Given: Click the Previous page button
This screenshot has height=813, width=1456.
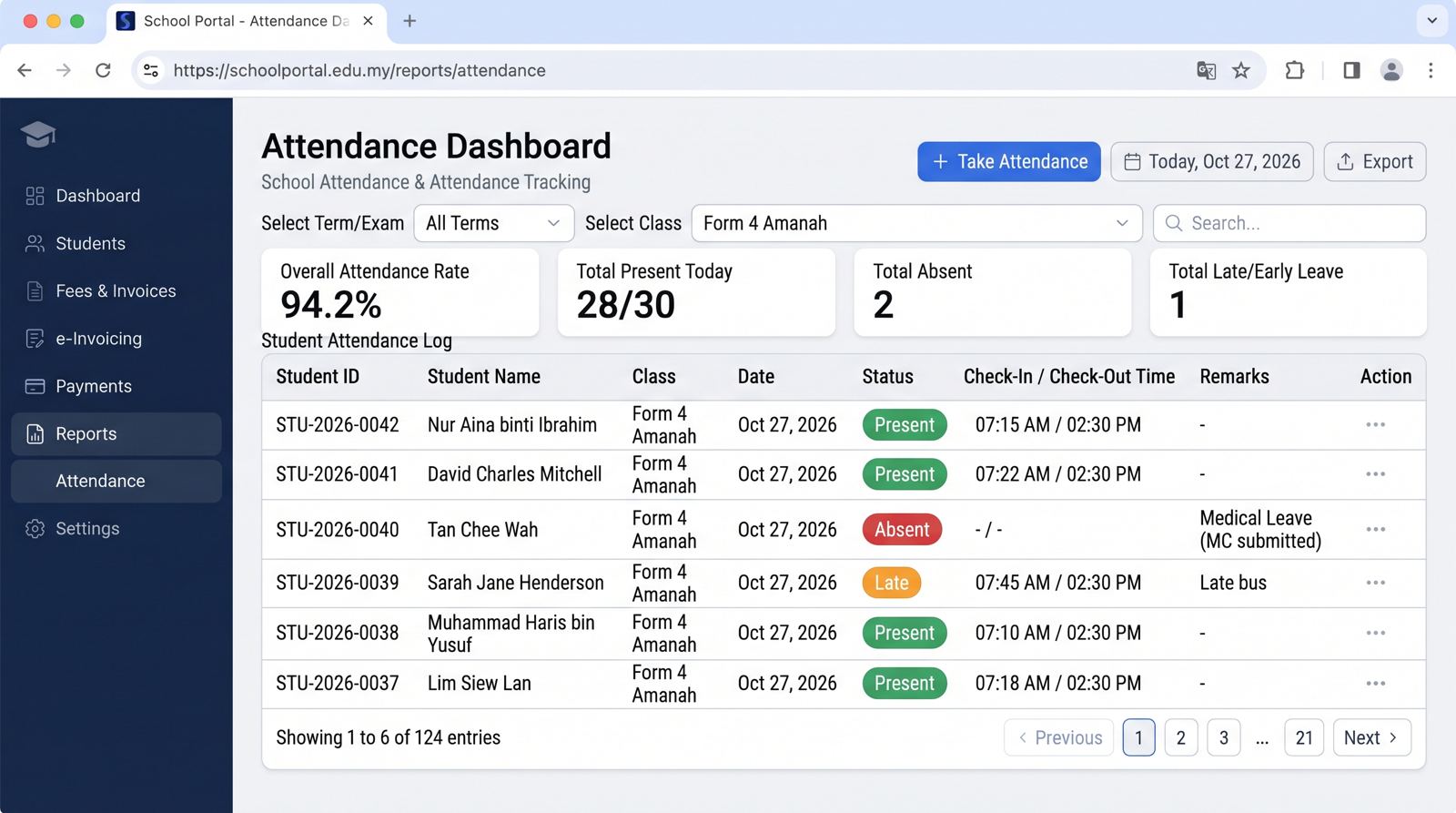Looking at the screenshot, I should point(1059,737).
